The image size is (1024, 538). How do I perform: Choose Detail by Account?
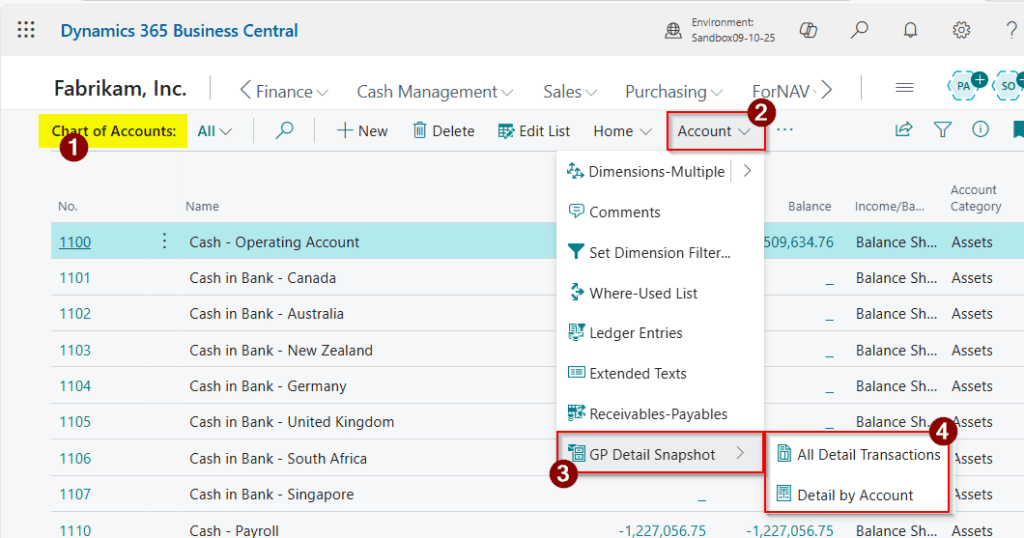(x=855, y=495)
